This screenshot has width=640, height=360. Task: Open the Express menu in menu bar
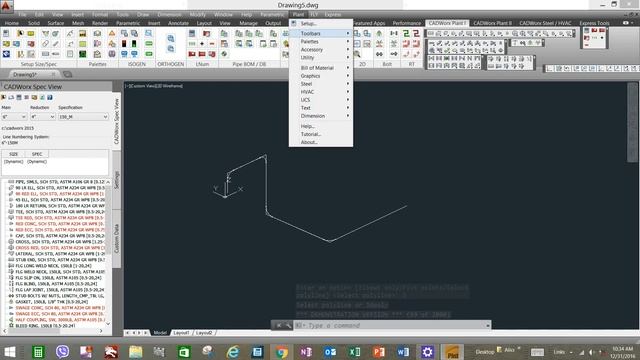(x=333, y=14)
